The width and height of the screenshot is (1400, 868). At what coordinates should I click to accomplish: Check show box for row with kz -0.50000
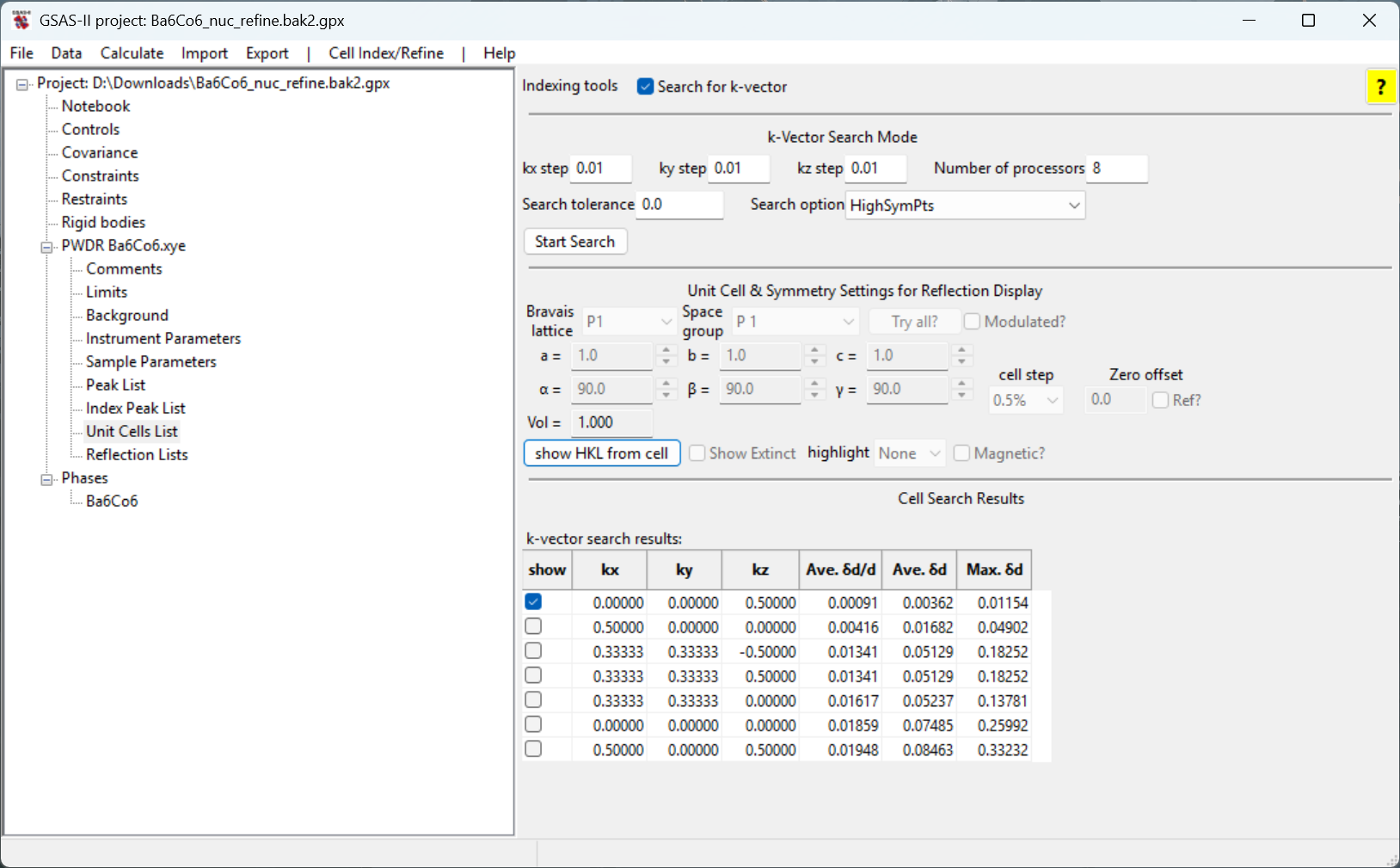(533, 651)
